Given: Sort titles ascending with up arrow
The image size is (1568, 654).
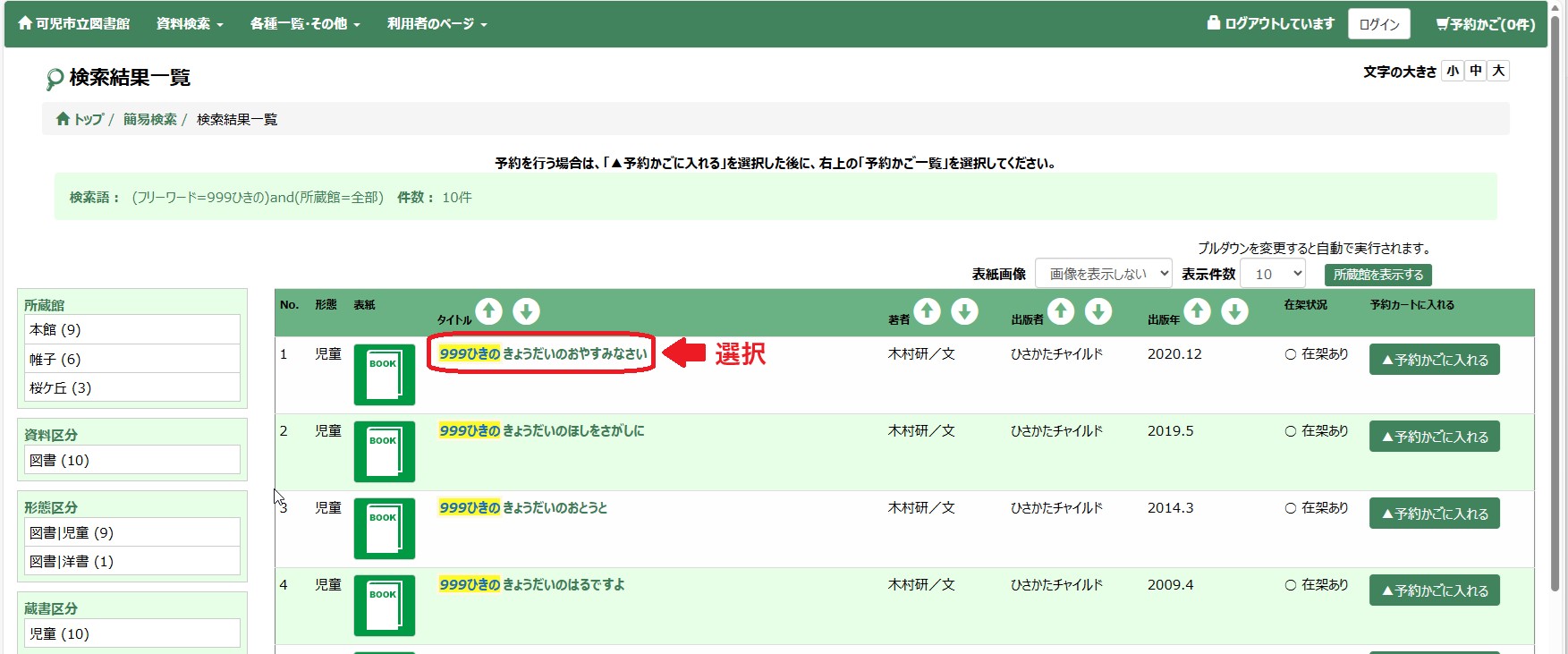Looking at the screenshot, I should (488, 311).
